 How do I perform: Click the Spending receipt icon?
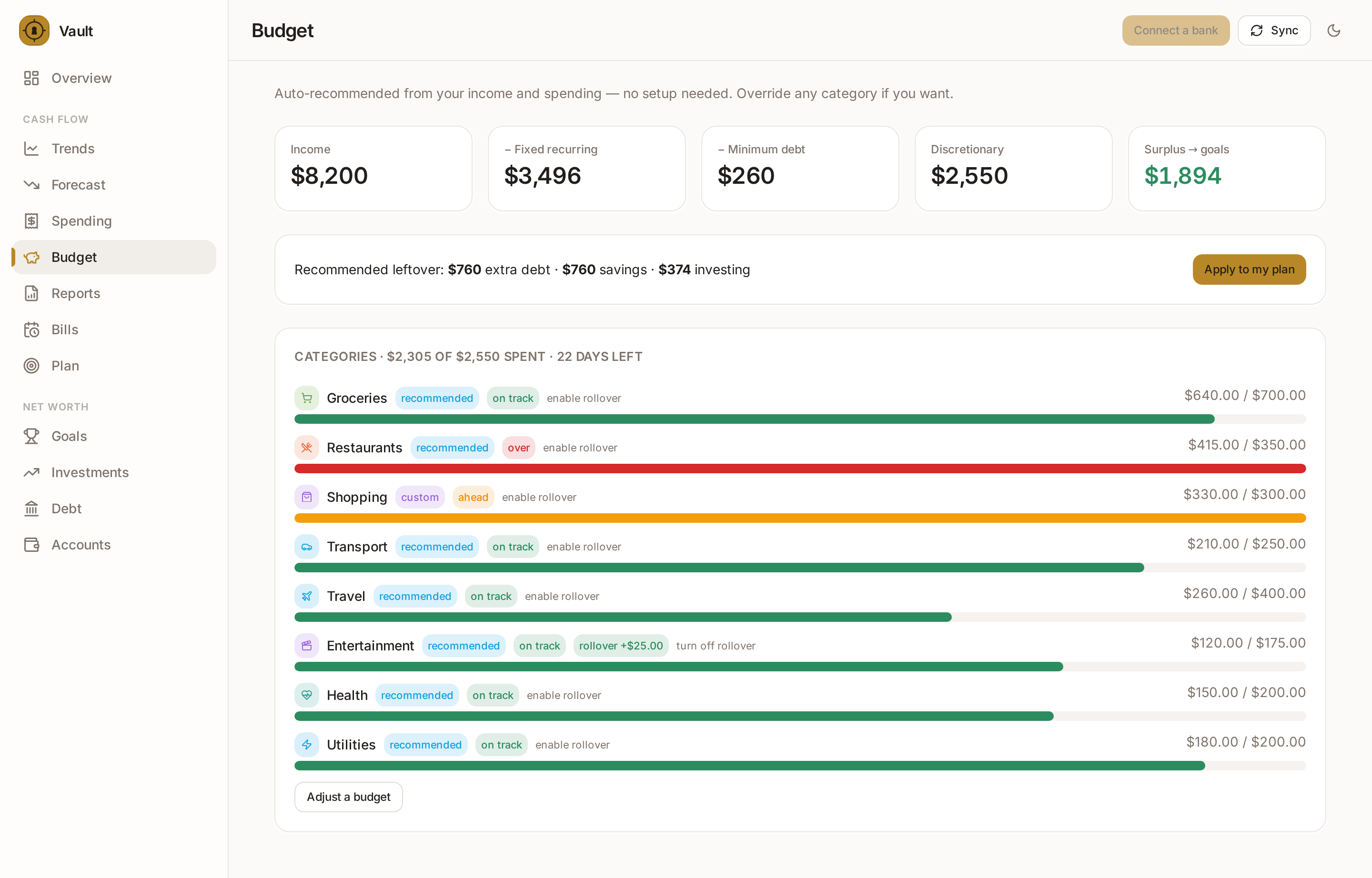click(31, 221)
